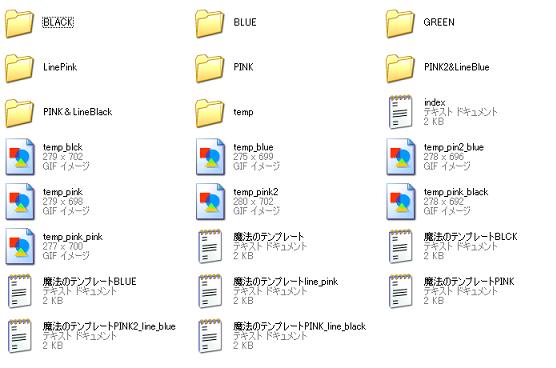Select the temp folder icon
Screen dimensions: 556x368
point(210,113)
